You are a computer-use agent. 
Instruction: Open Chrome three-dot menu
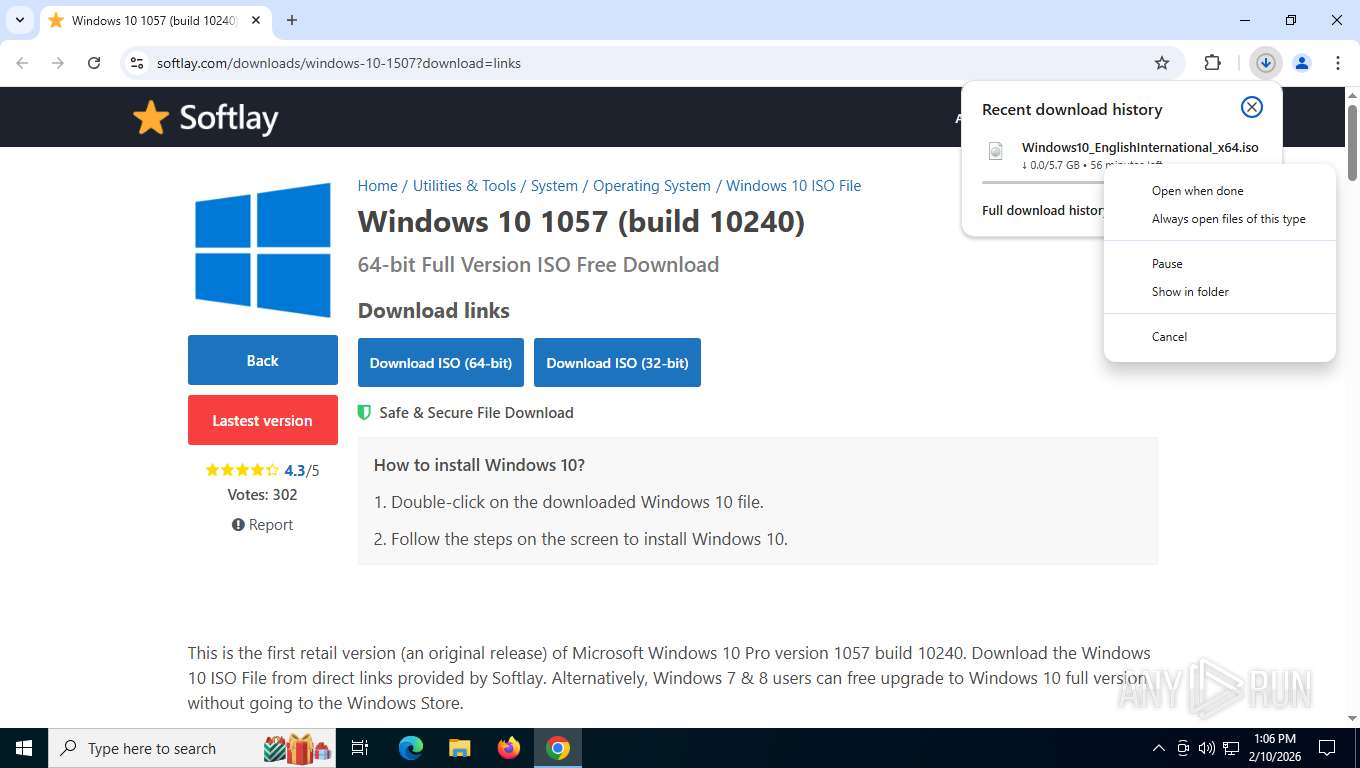point(1337,63)
